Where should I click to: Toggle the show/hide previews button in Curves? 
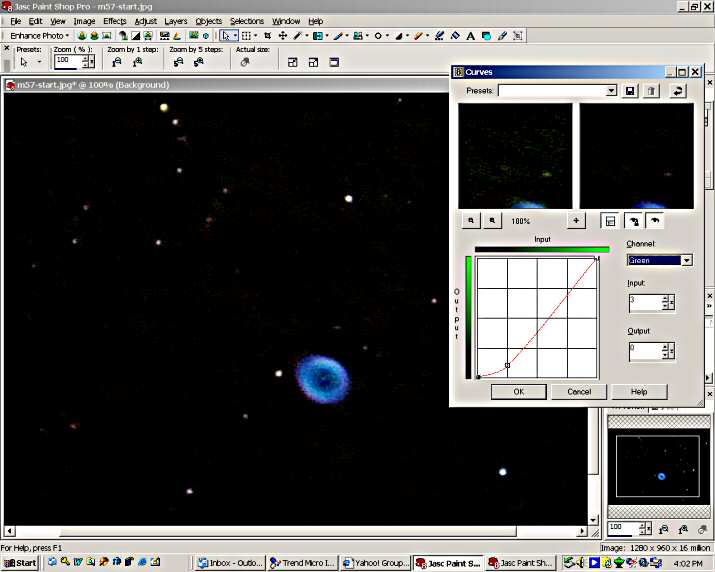[x=609, y=220]
